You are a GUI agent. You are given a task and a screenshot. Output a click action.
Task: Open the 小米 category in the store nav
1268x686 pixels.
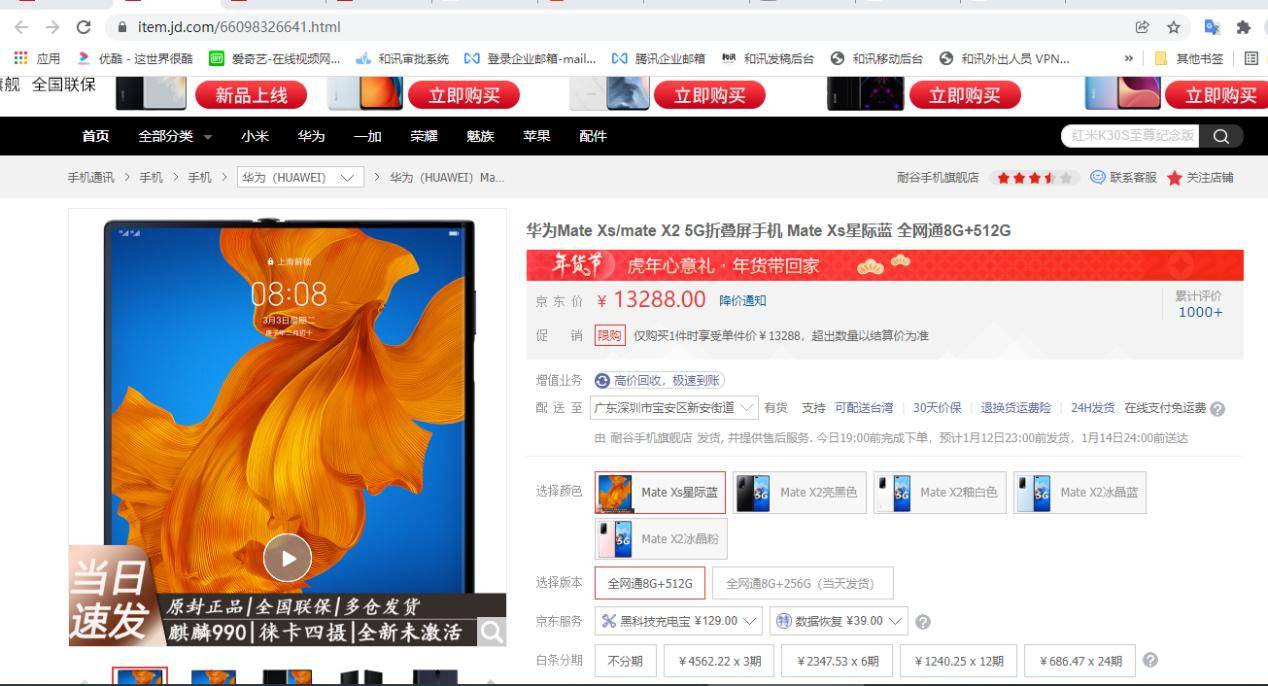(254, 136)
